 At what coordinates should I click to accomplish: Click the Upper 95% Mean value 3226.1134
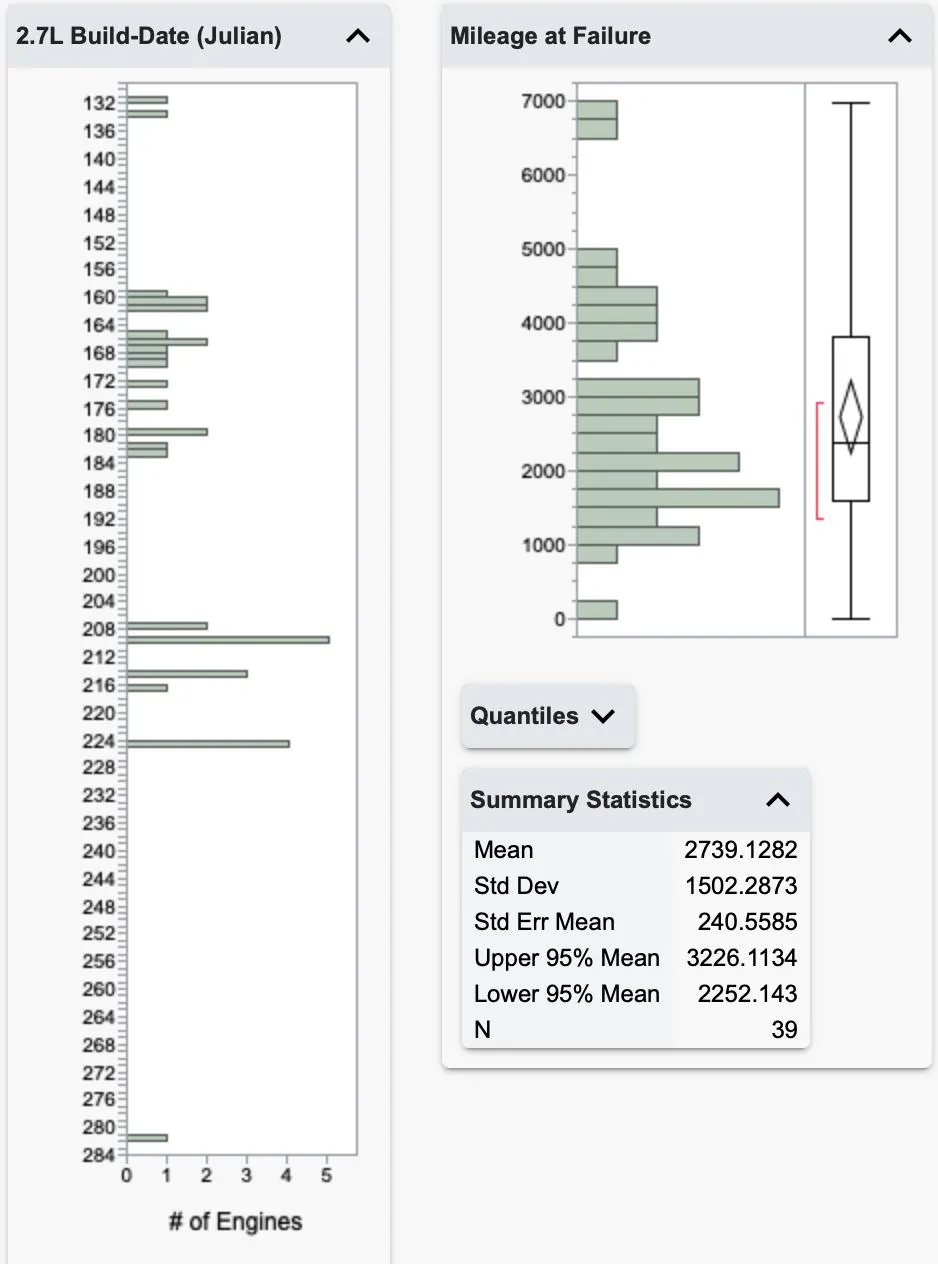(741, 958)
